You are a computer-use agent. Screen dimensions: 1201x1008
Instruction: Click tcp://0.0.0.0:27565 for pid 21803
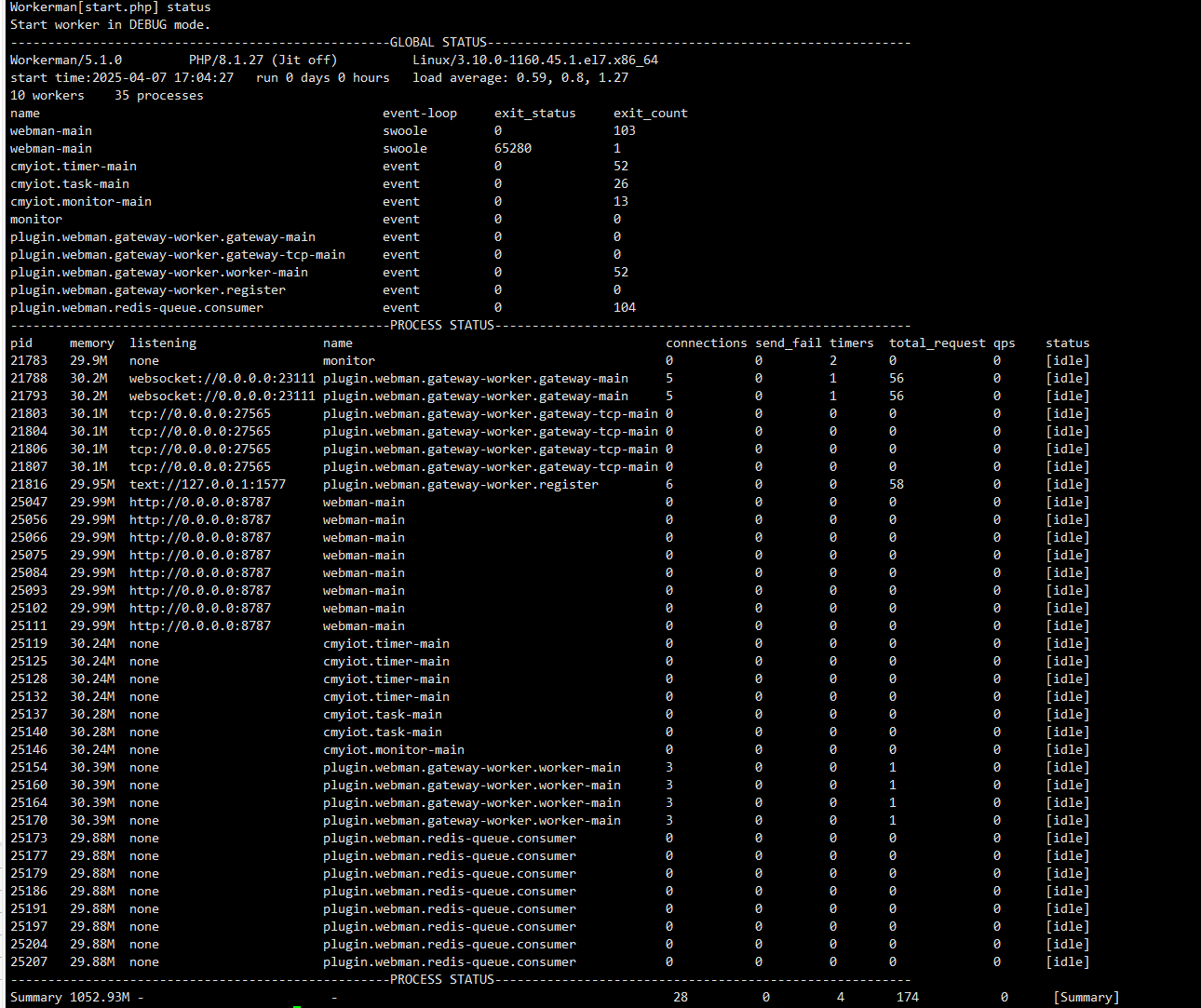point(200,413)
